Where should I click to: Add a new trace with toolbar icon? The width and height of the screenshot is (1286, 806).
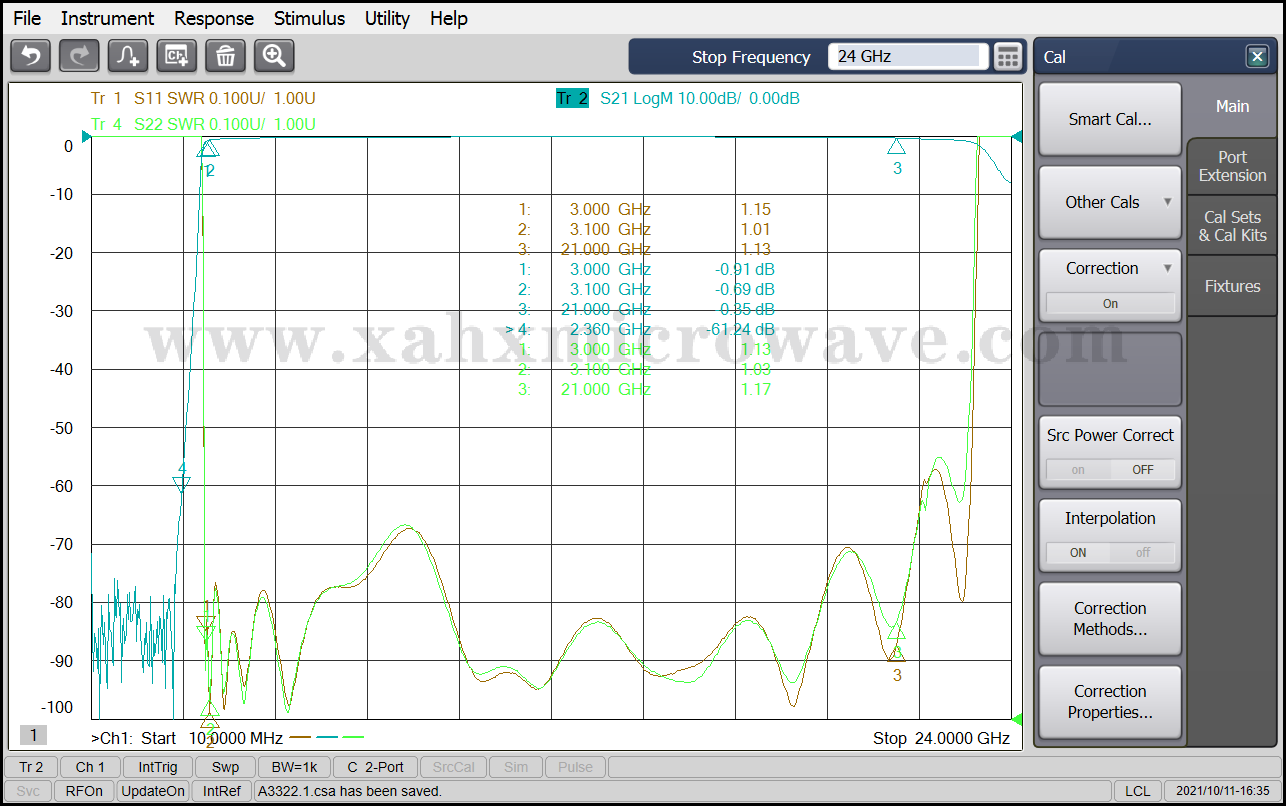coord(128,56)
